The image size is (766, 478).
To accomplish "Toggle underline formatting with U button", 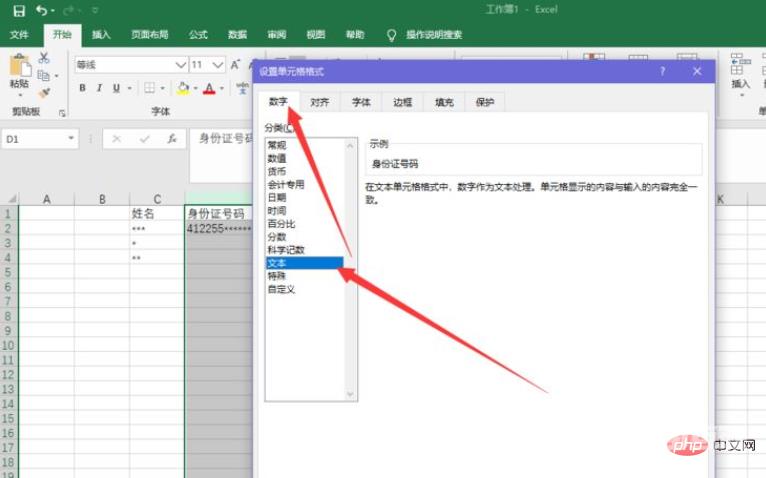I will [116, 88].
